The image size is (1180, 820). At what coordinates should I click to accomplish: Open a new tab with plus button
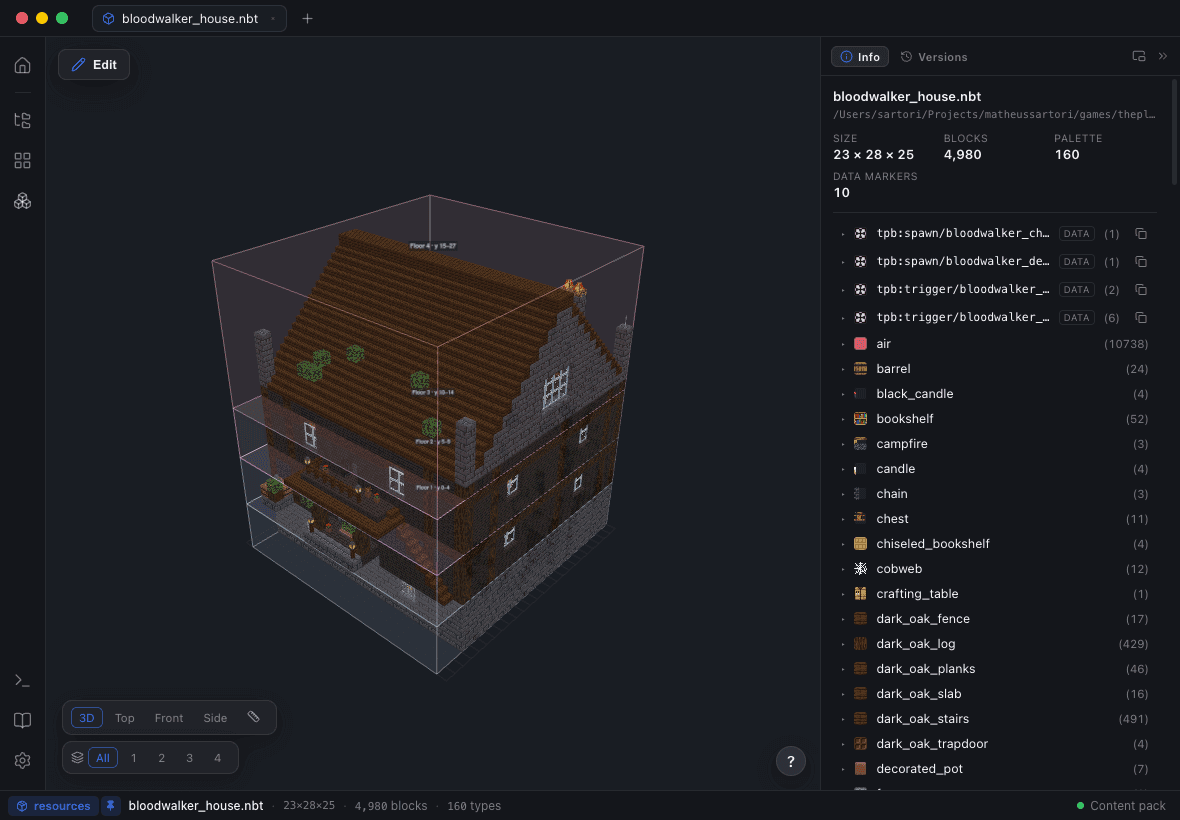(x=307, y=18)
